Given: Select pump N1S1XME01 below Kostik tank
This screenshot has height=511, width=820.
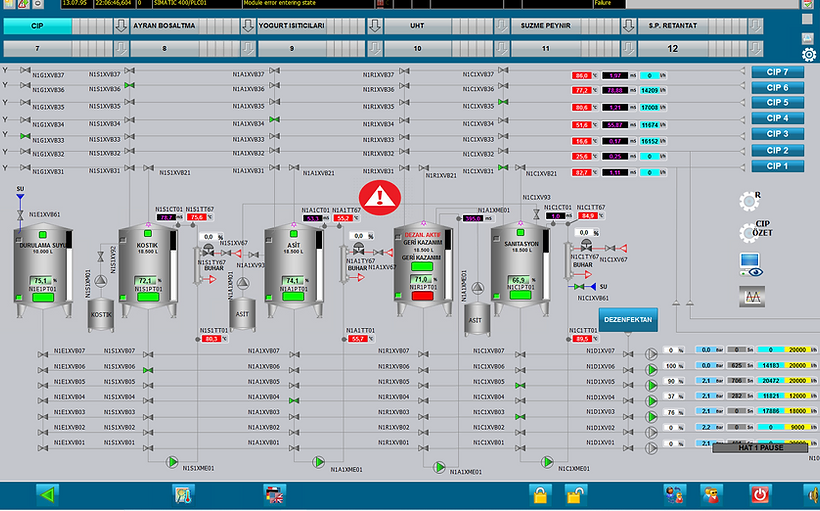Looking at the screenshot, I should [172, 462].
